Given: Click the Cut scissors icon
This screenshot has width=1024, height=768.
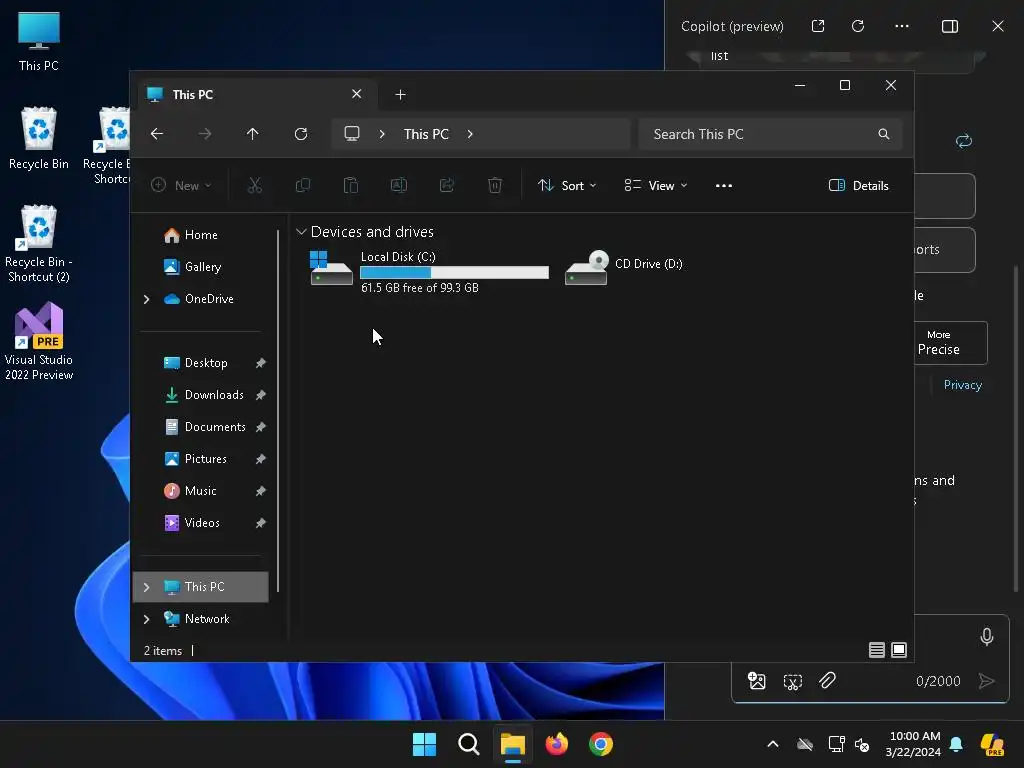Looking at the screenshot, I should pyautogui.click(x=255, y=185).
